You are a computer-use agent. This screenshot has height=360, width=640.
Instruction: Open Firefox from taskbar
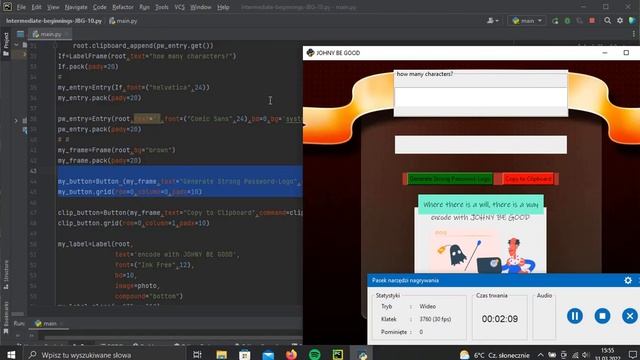[x=291, y=355]
